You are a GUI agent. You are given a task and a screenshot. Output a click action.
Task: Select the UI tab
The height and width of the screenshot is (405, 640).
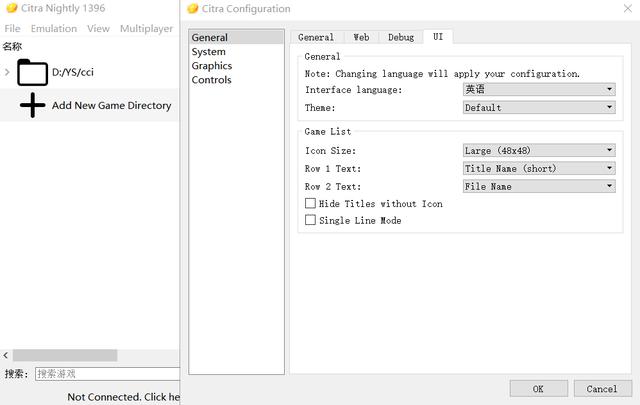click(x=438, y=36)
